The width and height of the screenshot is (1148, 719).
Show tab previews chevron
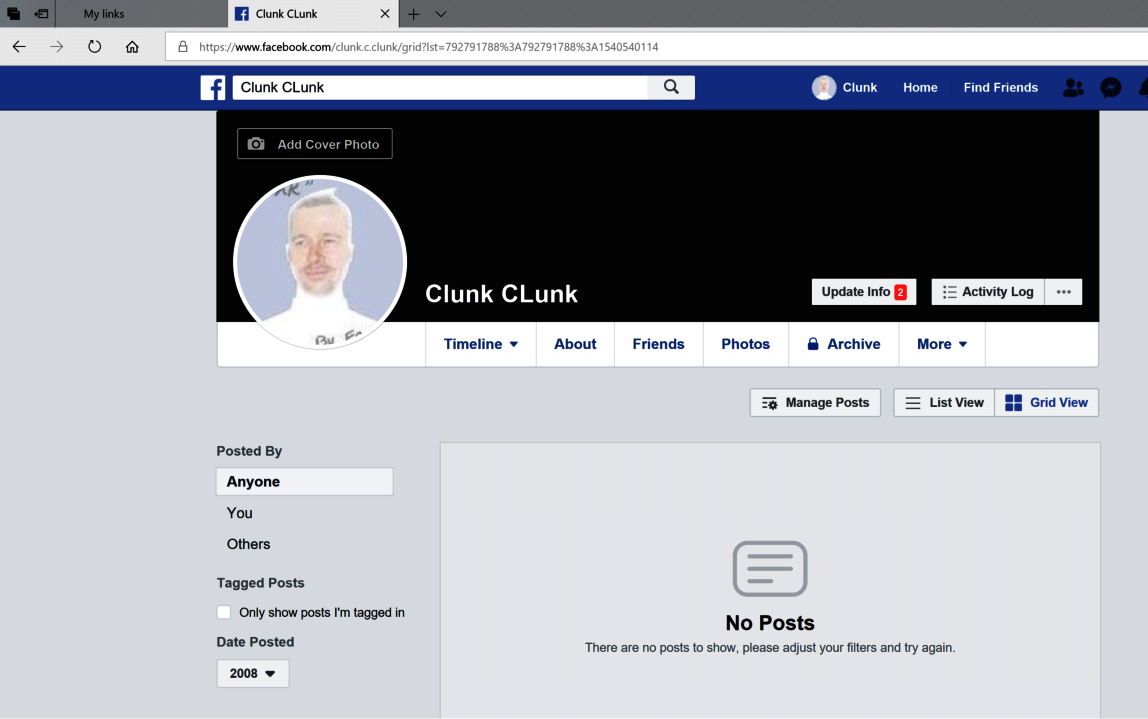coord(441,14)
